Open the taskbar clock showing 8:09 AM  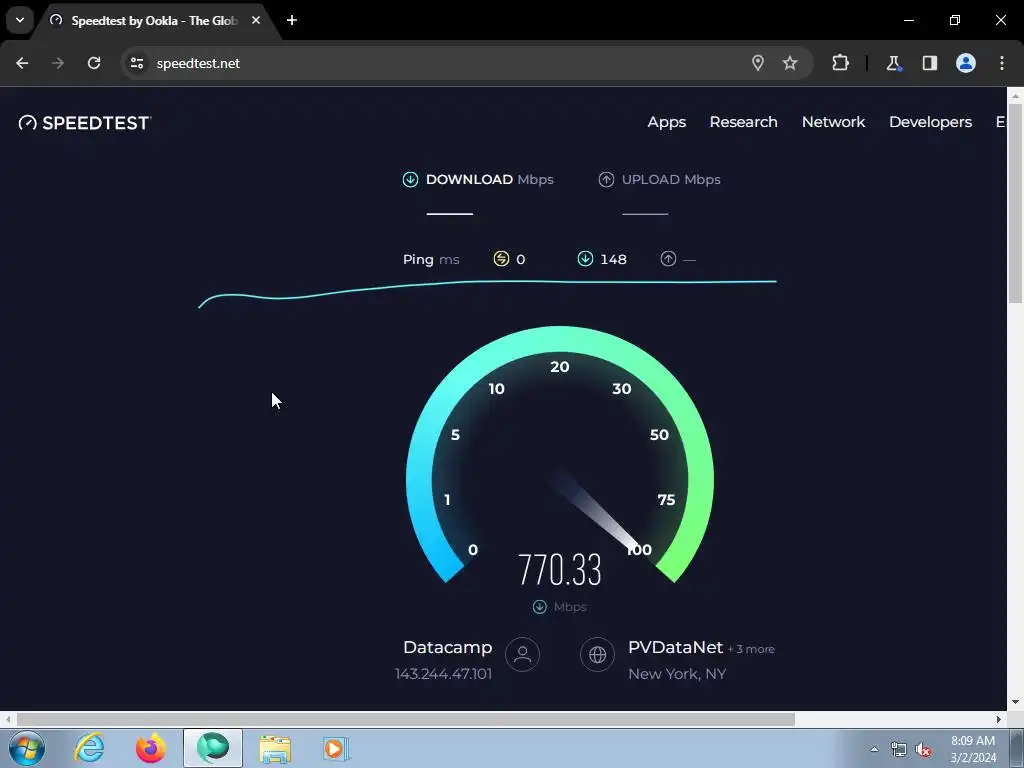click(x=973, y=749)
